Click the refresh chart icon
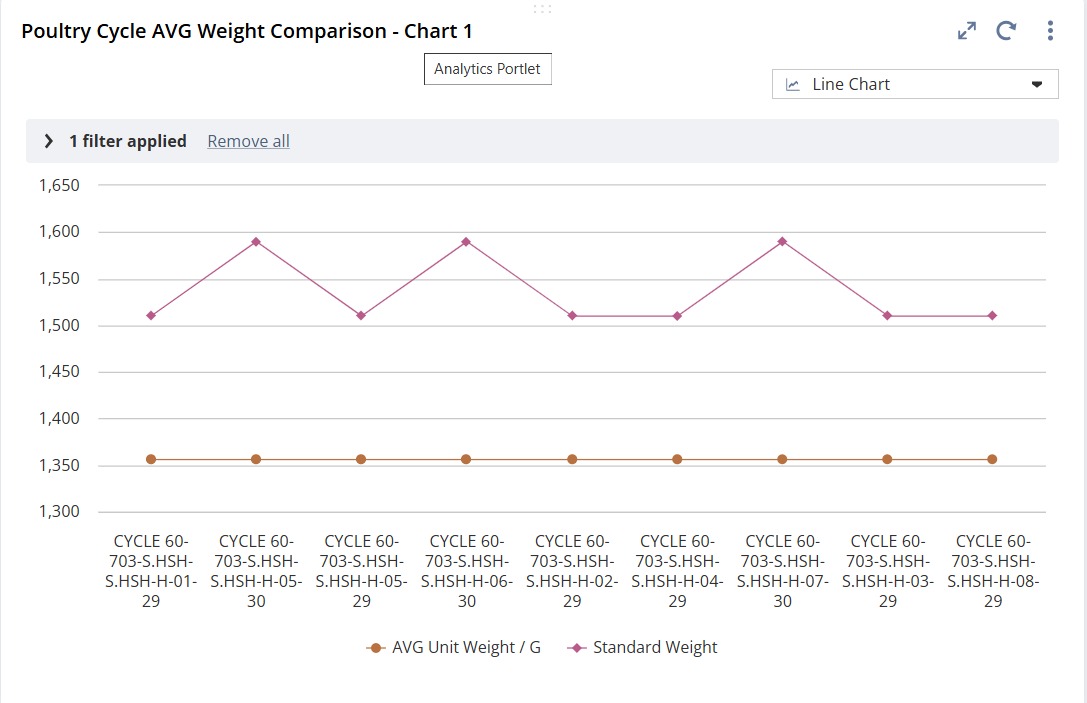 point(1006,31)
